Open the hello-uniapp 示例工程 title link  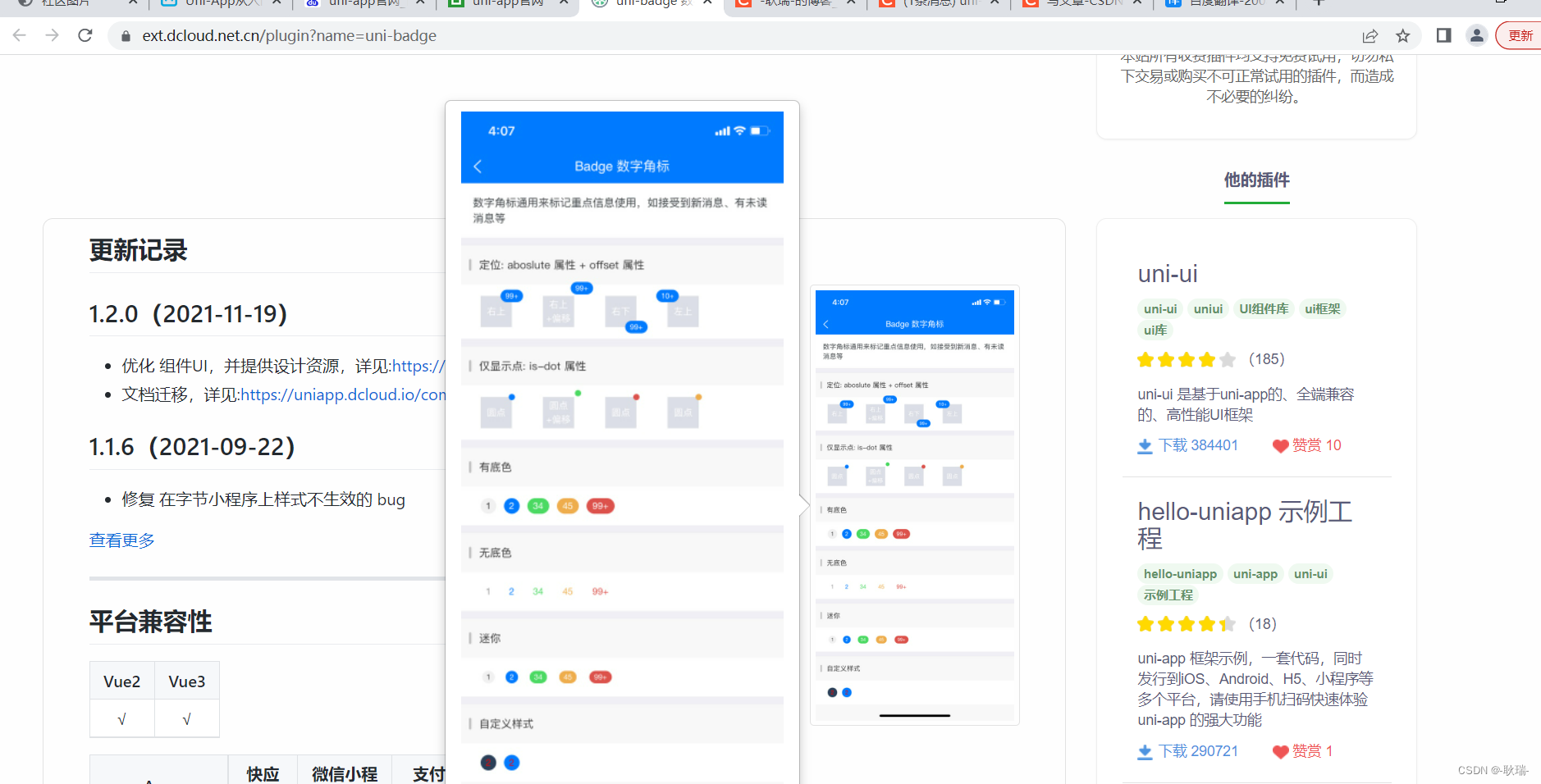point(1244,525)
